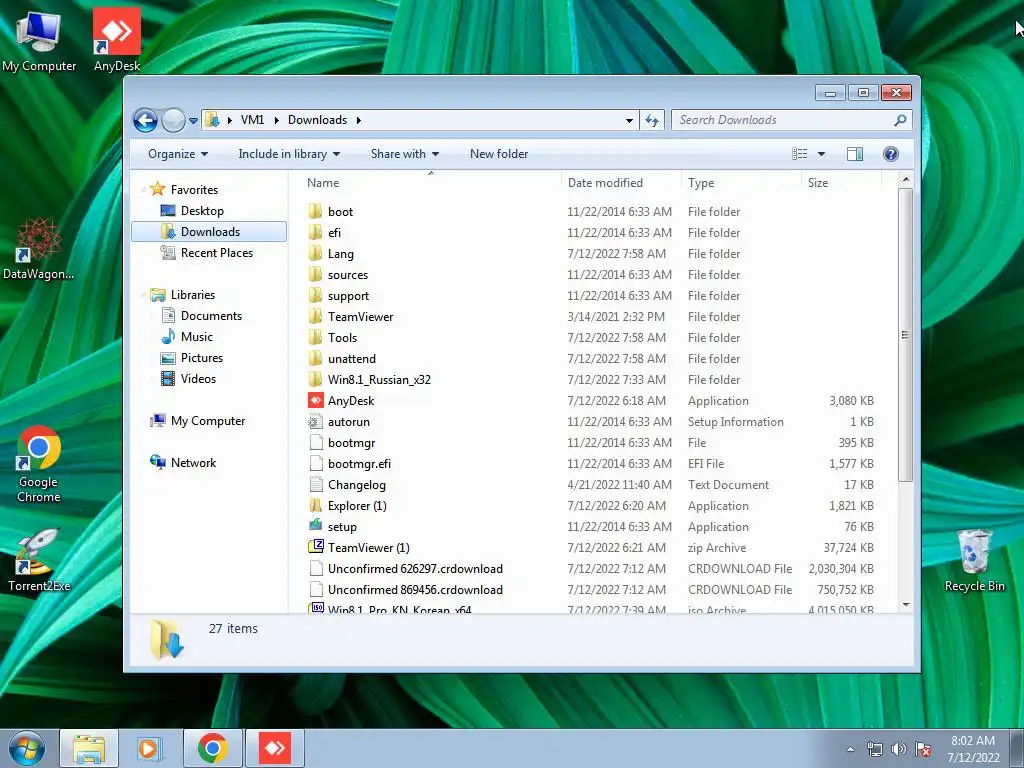Click the AnyDesk taskbar icon
The height and width of the screenshot is (768, 1024).
274,748
